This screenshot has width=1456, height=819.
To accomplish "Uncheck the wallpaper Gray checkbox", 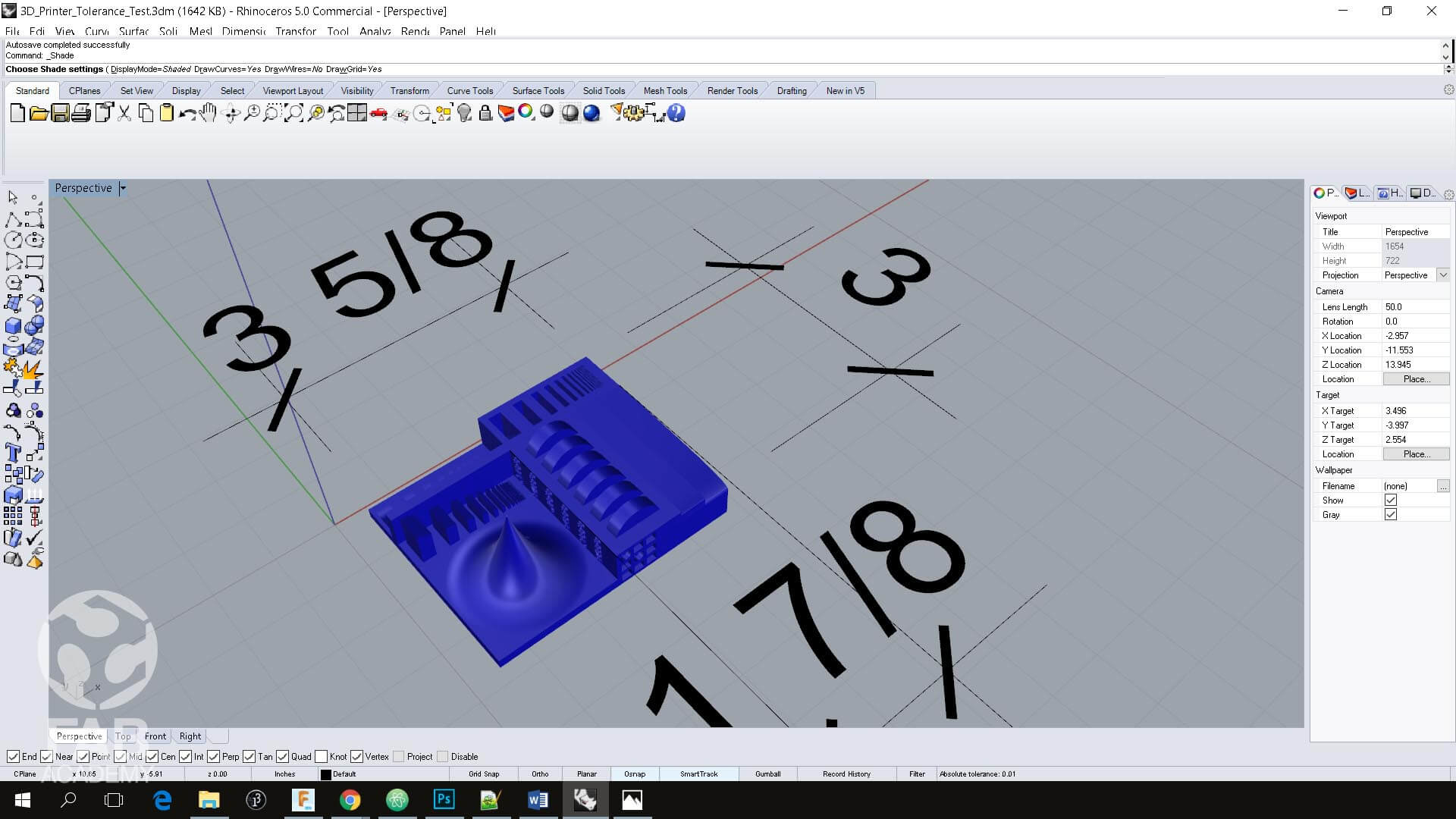I will point(1391,515).
